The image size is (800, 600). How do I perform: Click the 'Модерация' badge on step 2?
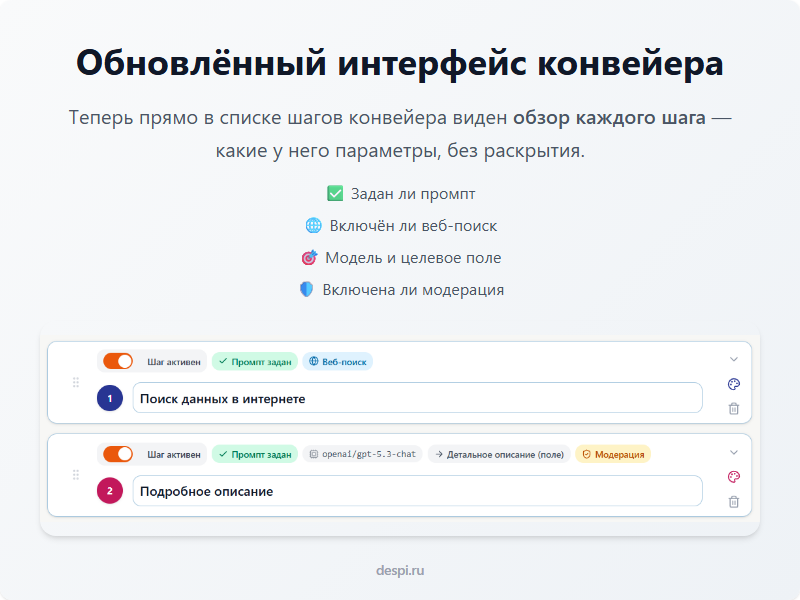613,454
